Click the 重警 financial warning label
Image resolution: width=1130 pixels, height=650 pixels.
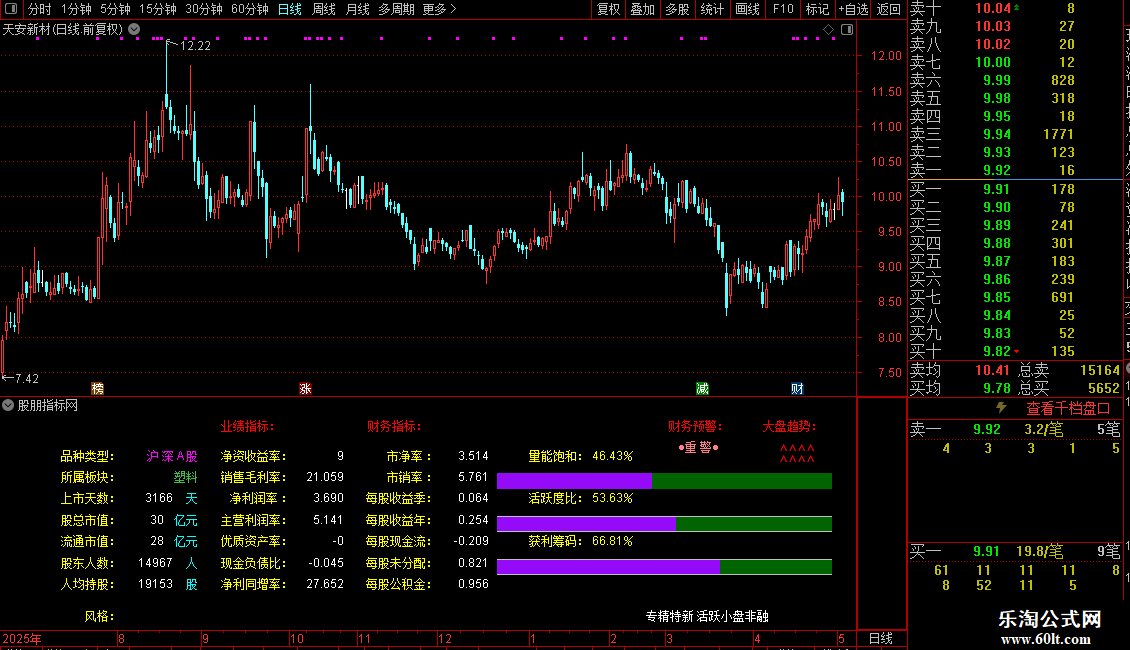click(698, 448)
